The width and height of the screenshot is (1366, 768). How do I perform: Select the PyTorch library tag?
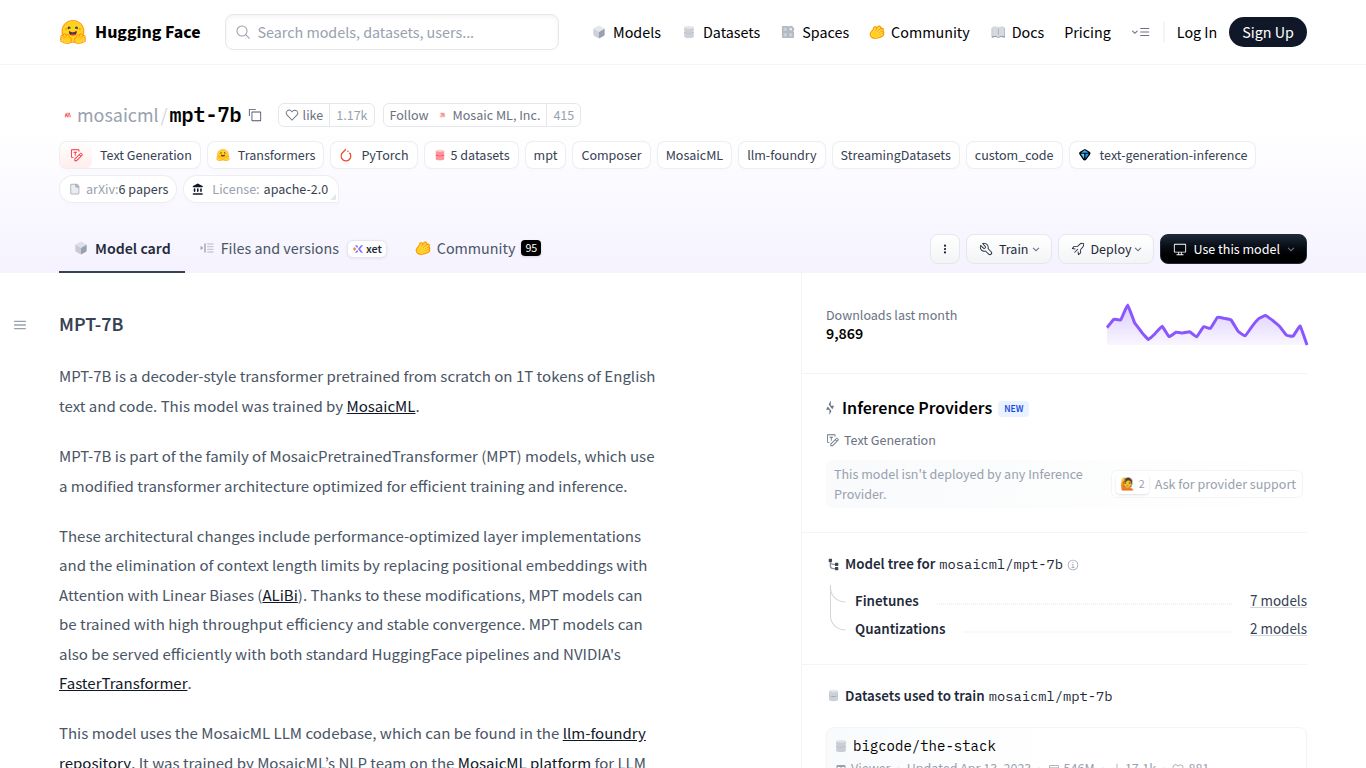(x=374, y=155)
